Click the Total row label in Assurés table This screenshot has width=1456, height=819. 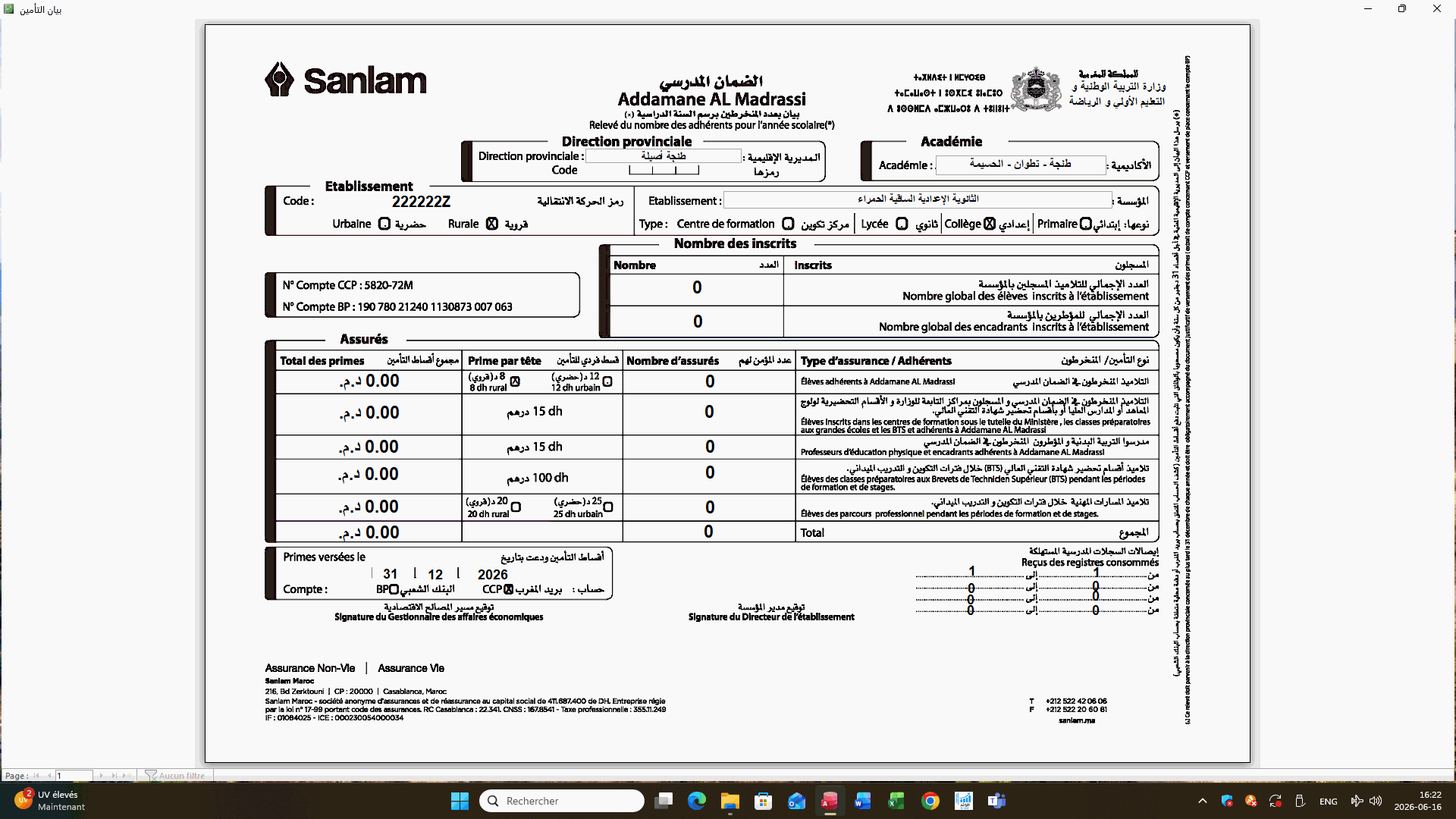click(x=812, y=533)
